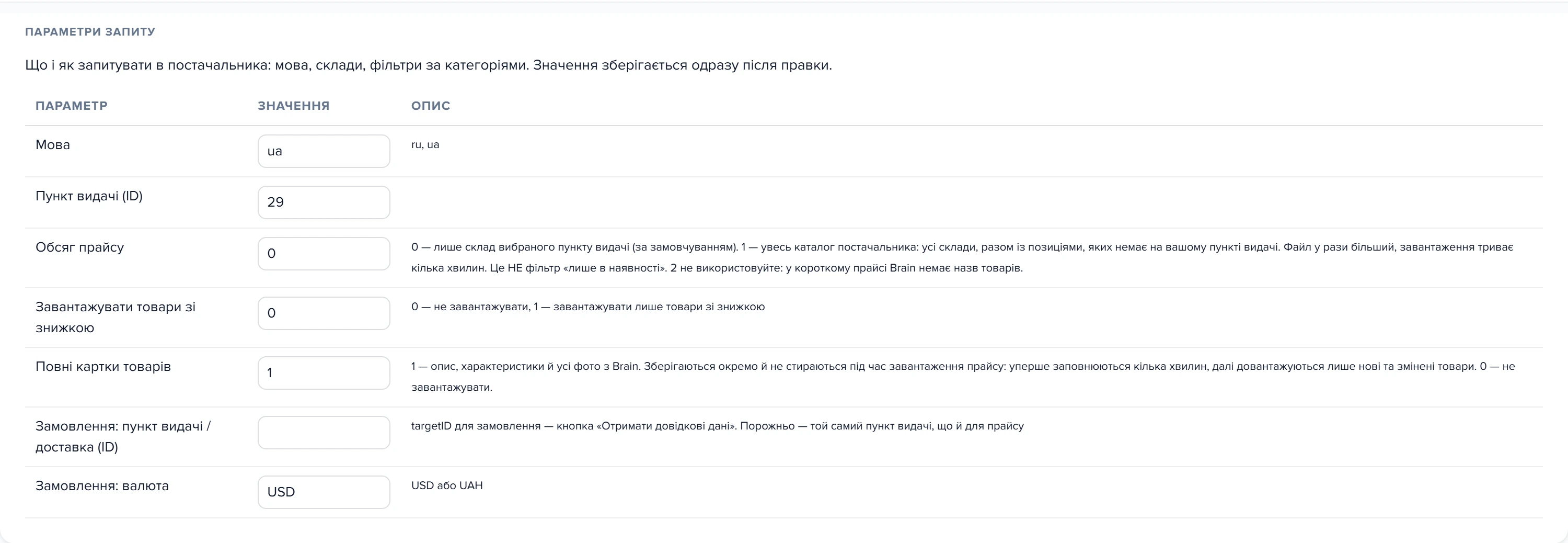The image size is (1568, 543).
Task: Click the Обсяг прайсу parameter label
Action: (80, 247)
